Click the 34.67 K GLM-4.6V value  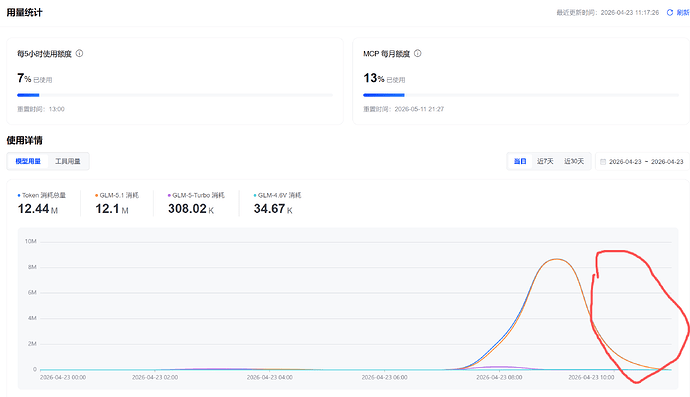(273, 209)
